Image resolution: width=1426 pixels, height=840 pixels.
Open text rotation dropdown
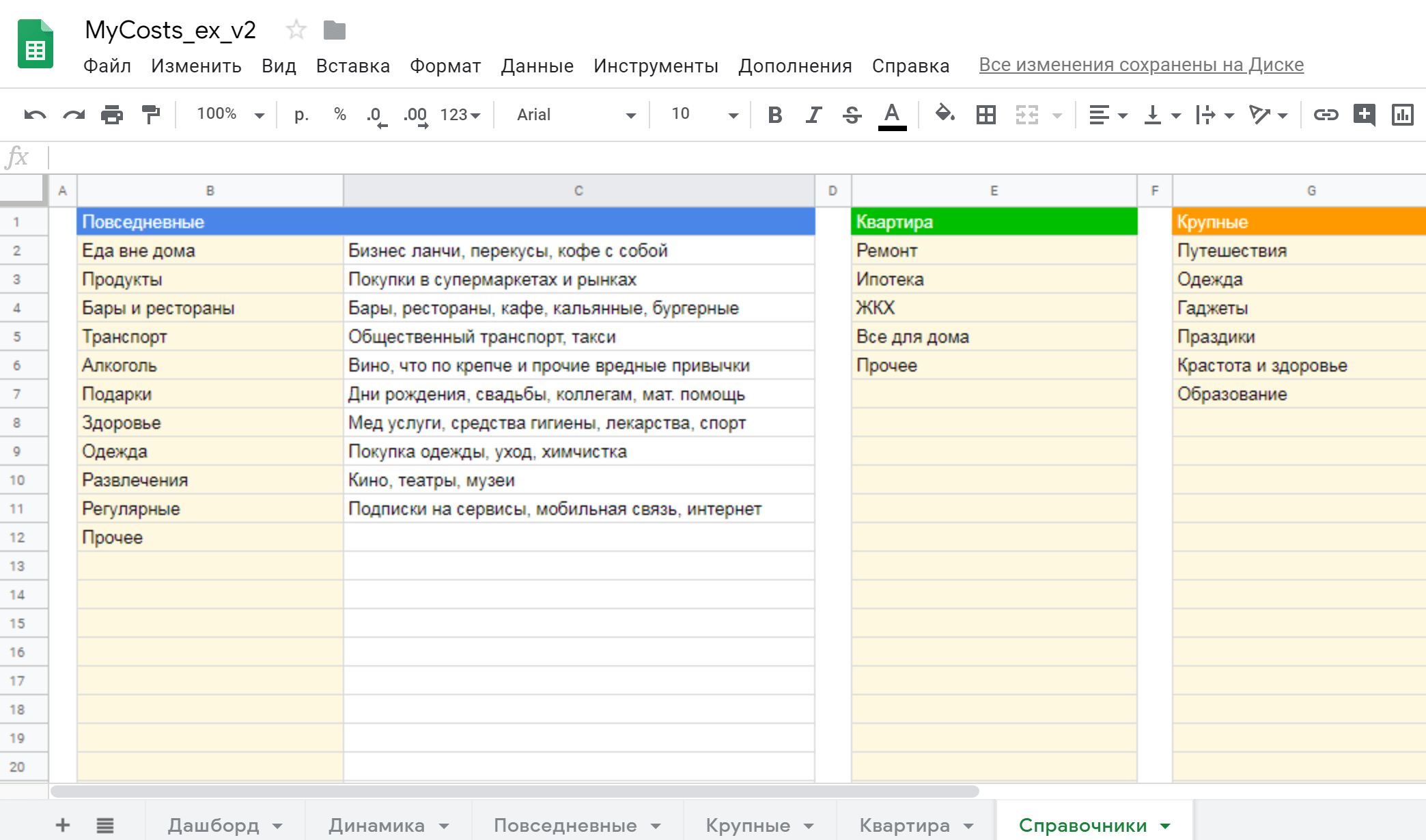(x=1268, y=115)
